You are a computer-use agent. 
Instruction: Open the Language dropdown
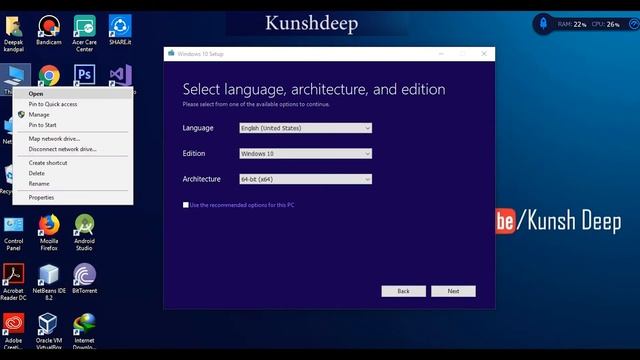[x=305, y=128]
